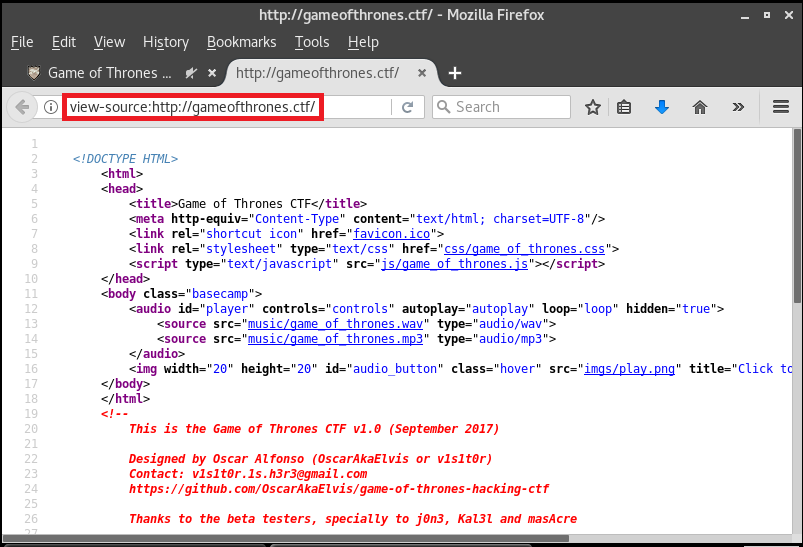This screenshot has width=803, height=547.
Task: Open the js/game_of_thrones.js link
Action: pos(454,264)
